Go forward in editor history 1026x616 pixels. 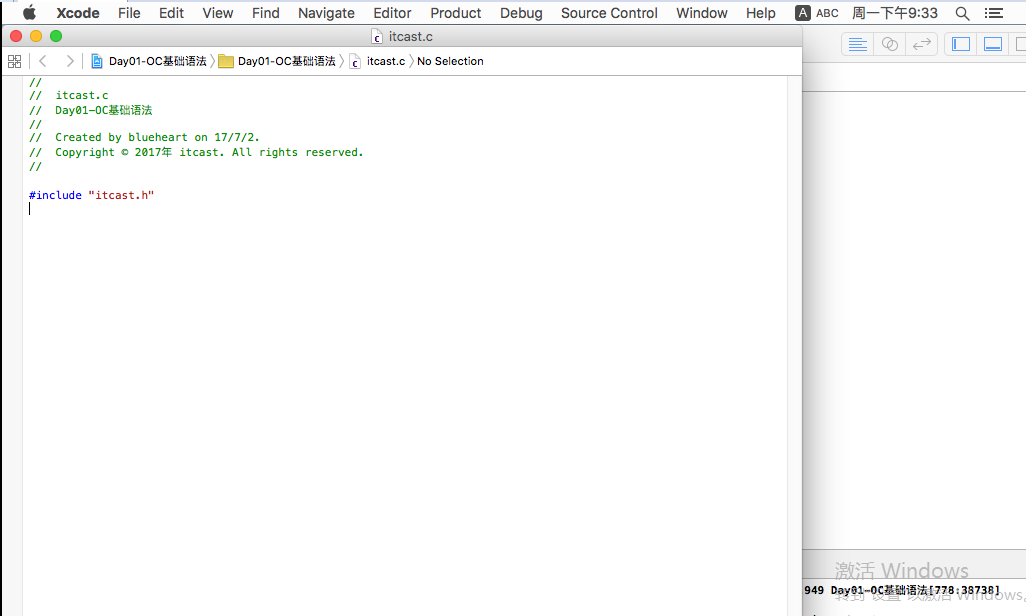coord(69,62)
